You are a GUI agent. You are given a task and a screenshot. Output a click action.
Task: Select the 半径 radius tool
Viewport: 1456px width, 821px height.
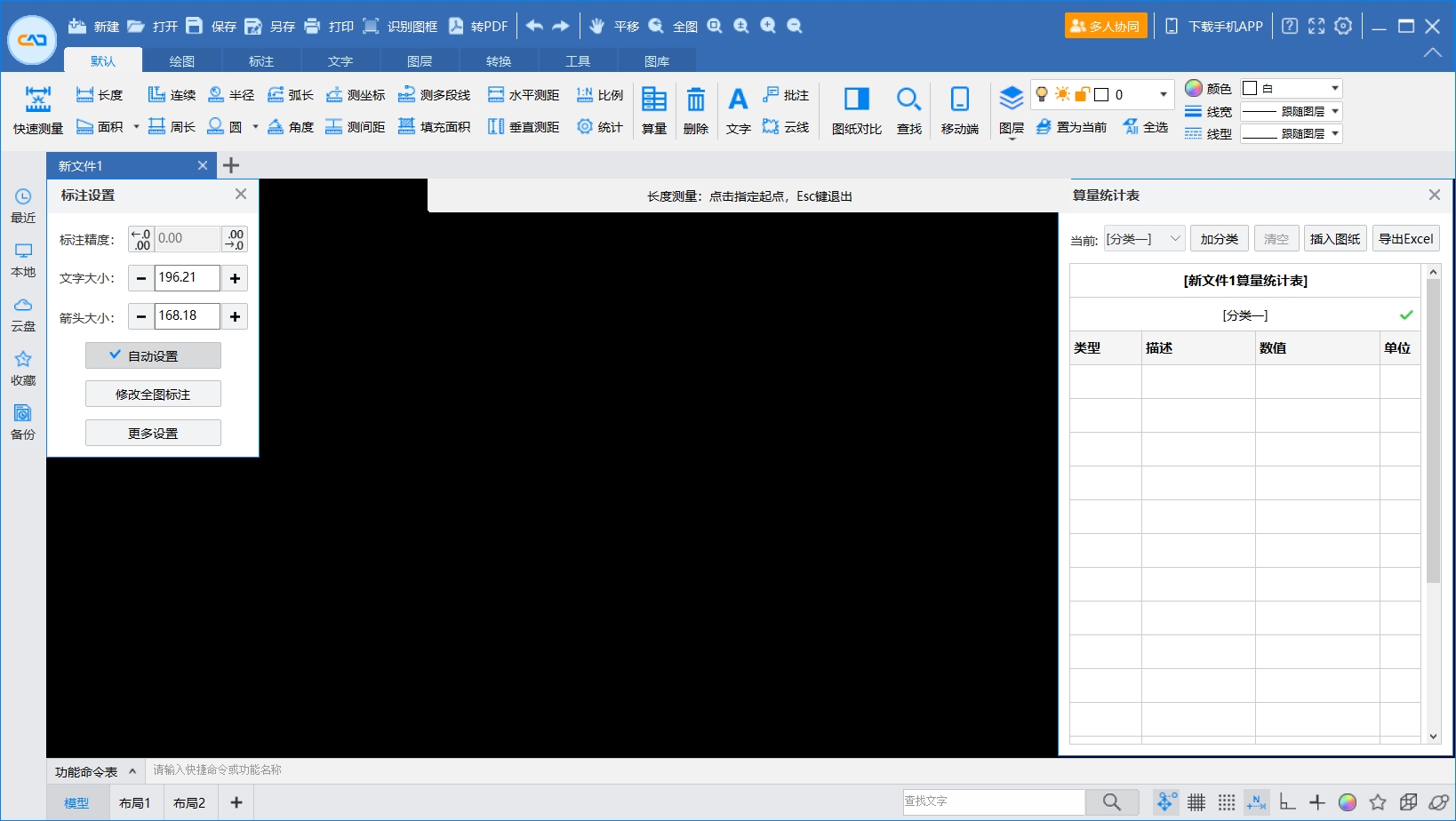[x=231, y=95]
